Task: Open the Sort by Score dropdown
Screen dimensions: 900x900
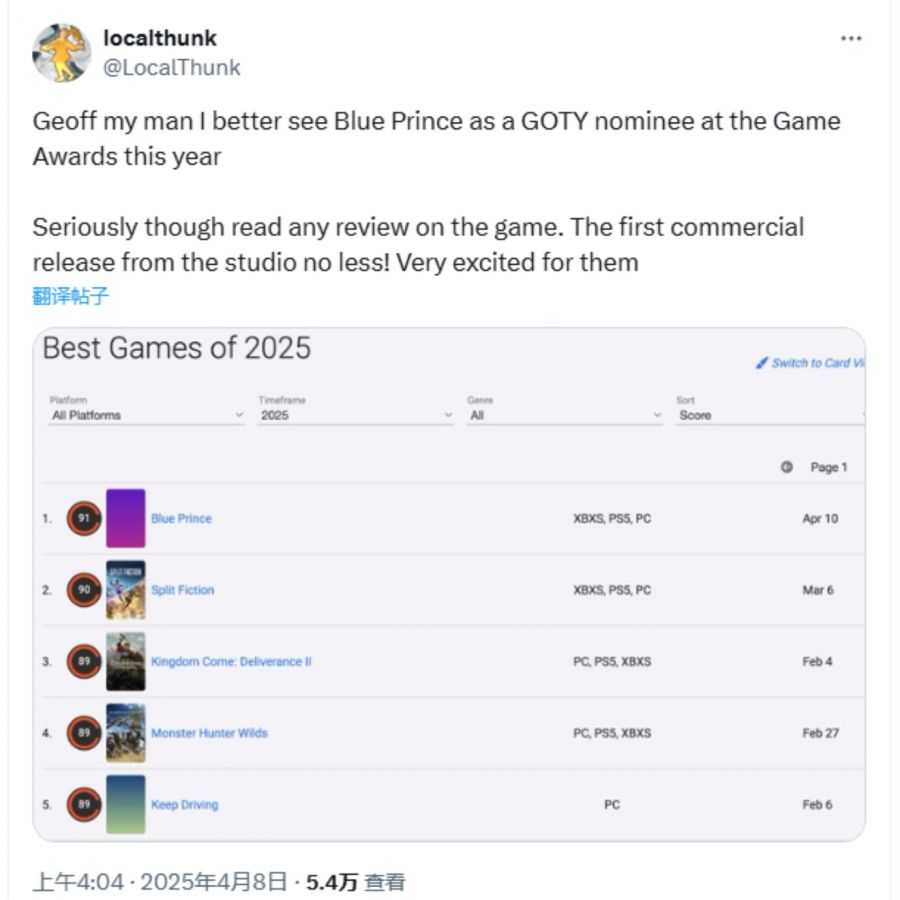Action: point(768,415)
